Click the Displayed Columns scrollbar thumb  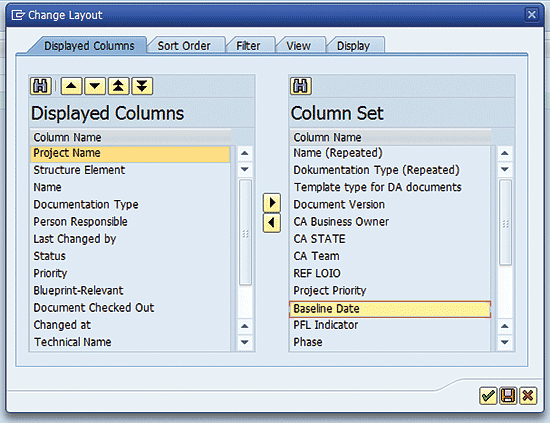tap(245, 233)
